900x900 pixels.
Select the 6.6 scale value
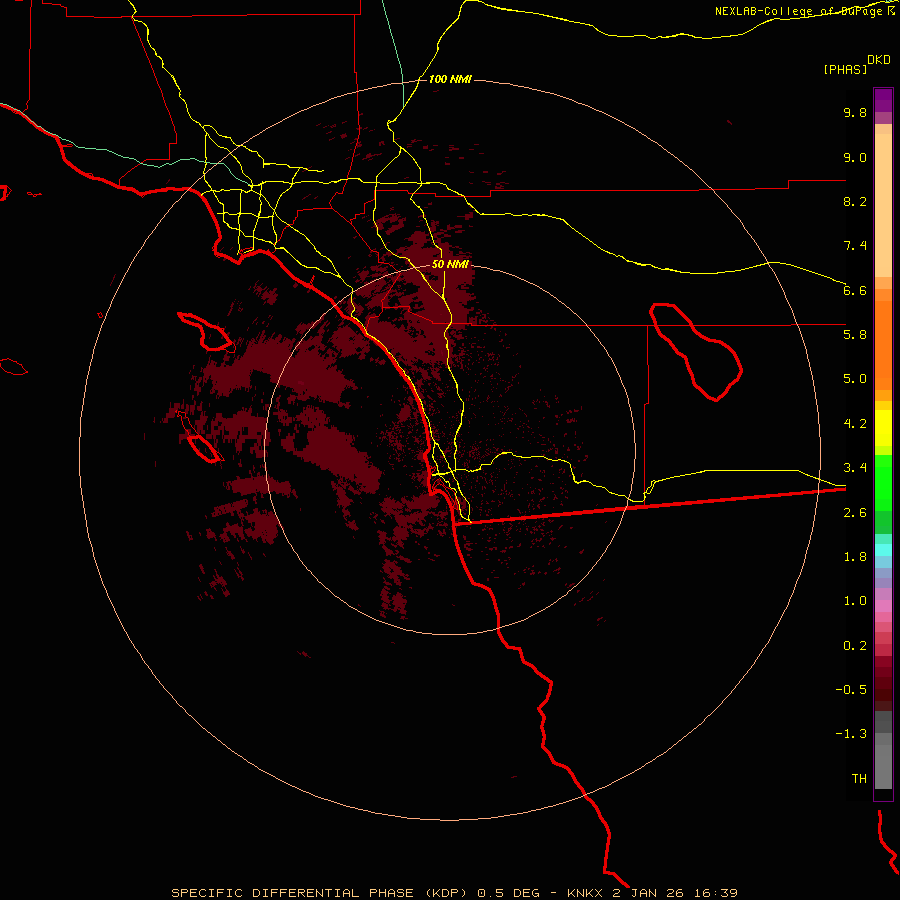(855, 290)
